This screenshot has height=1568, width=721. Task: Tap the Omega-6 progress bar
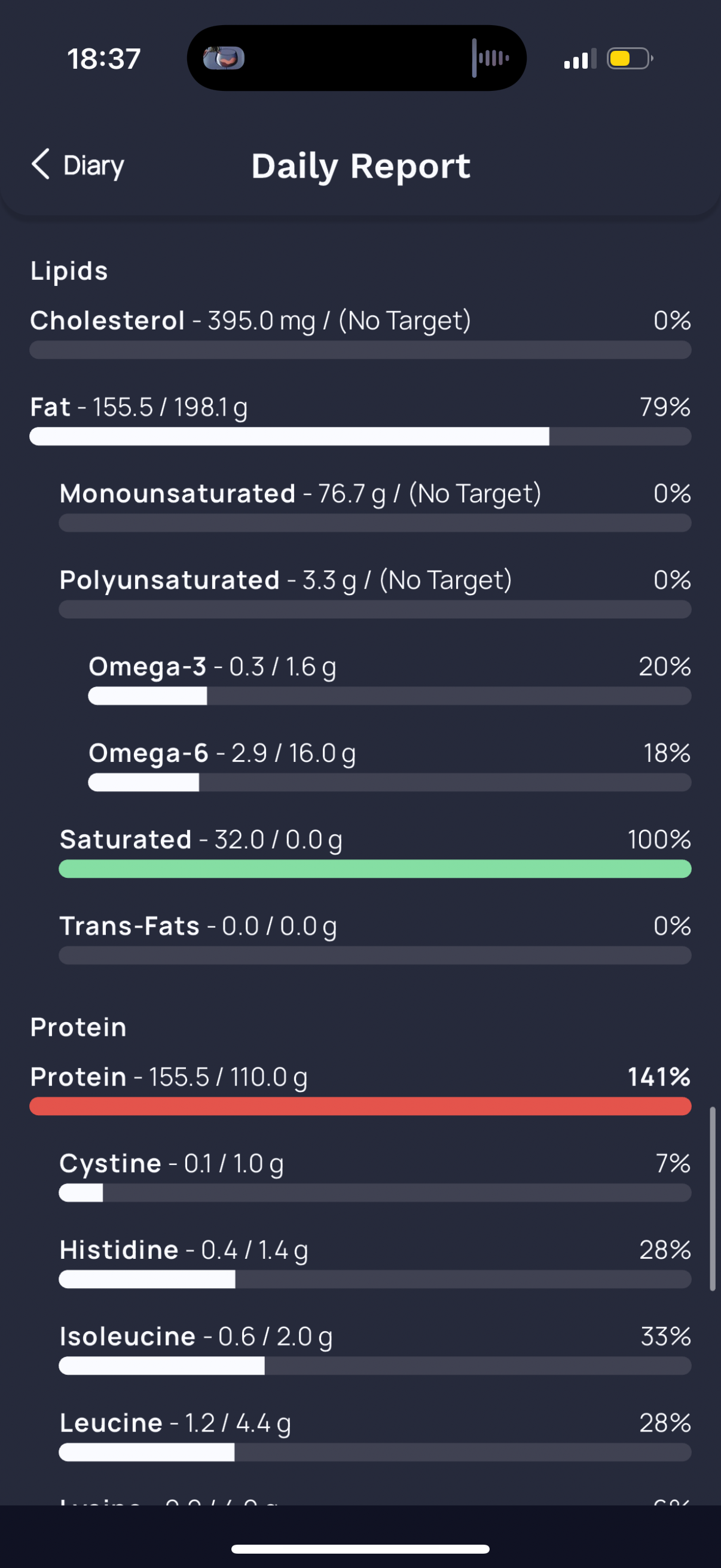pyautogui.click(x=389, y=782)
